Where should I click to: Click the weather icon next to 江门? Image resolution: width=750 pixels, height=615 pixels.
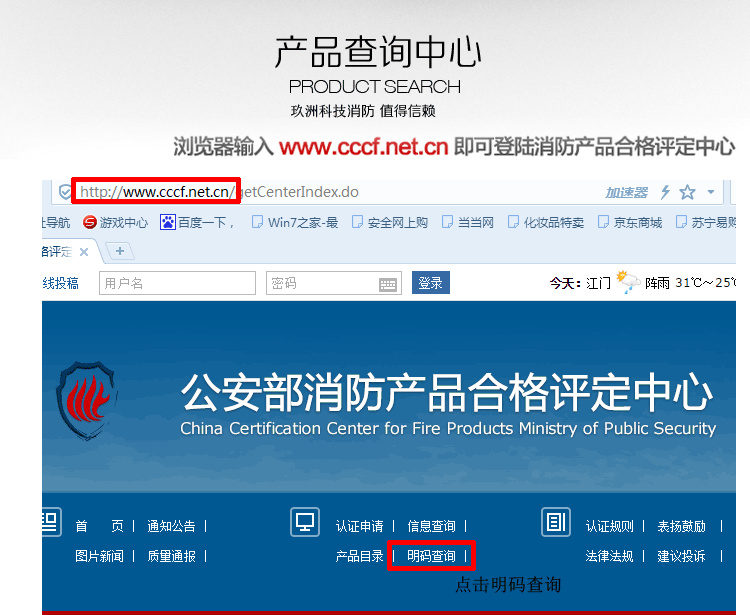point(628,282)
